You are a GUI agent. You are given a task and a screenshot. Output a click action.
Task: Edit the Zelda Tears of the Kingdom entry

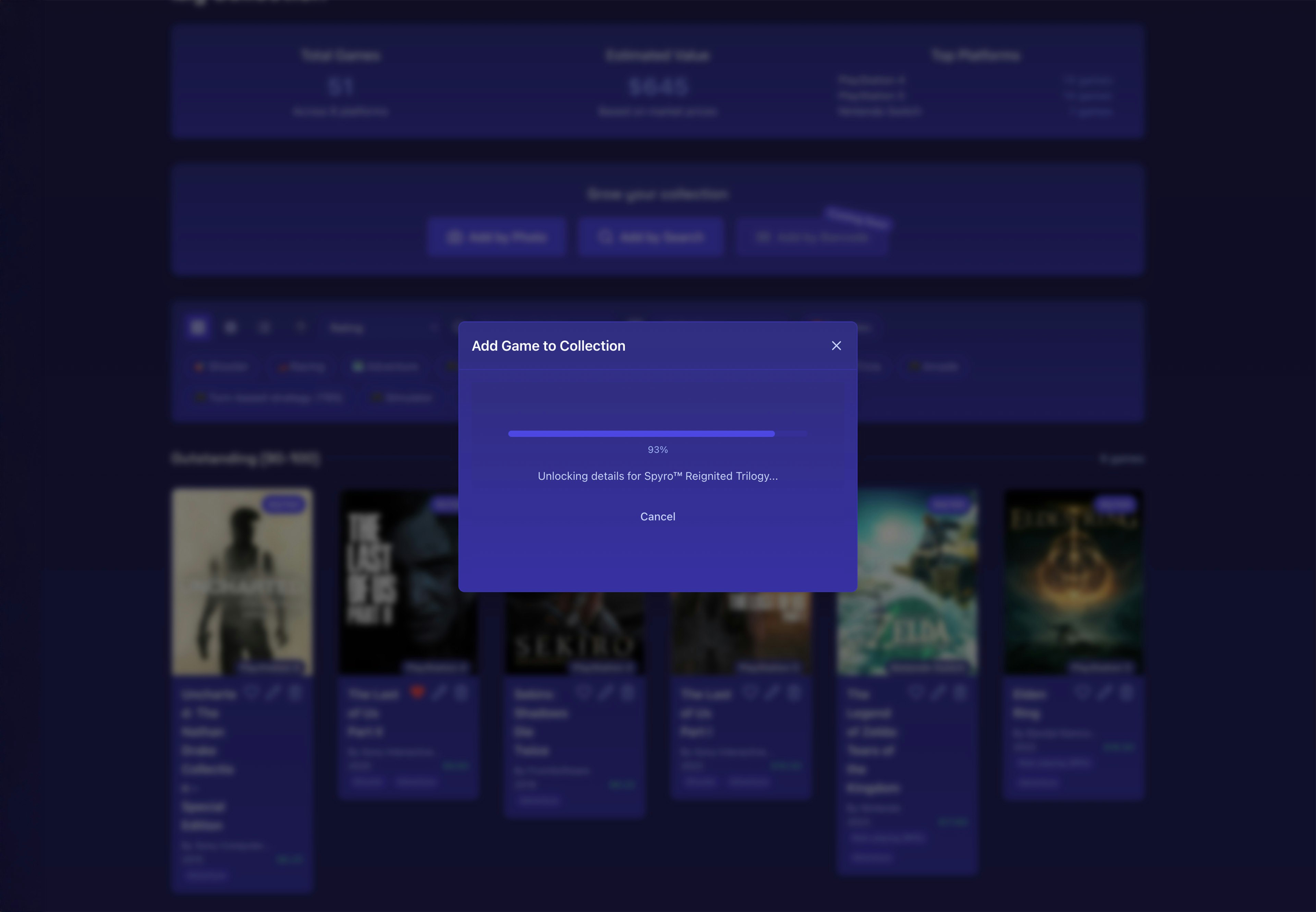938,693
